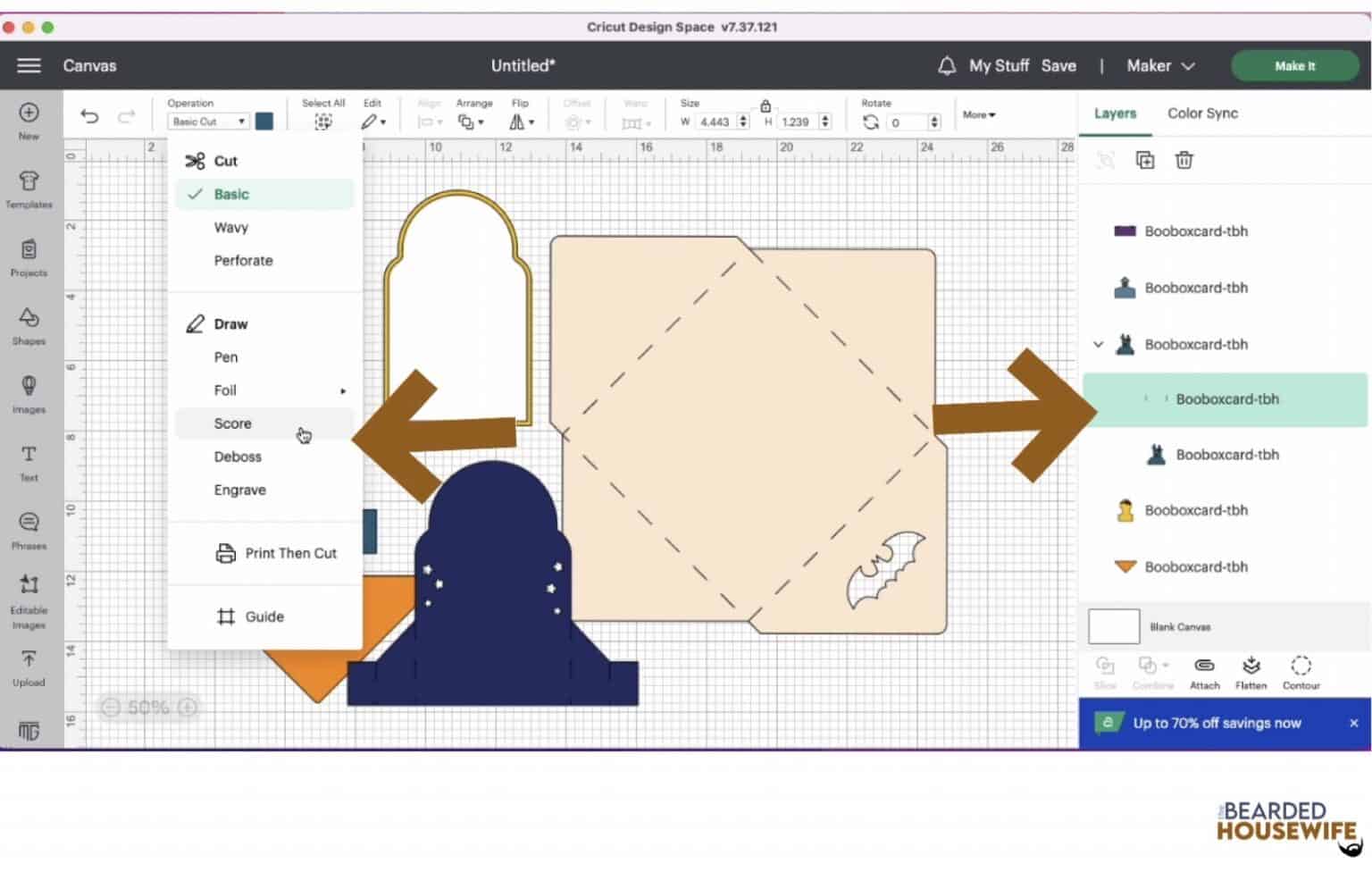The width and height of the screenshot is (1372, 872).
Task: Click the Undo arrow
Action: [x=89, y=116]
